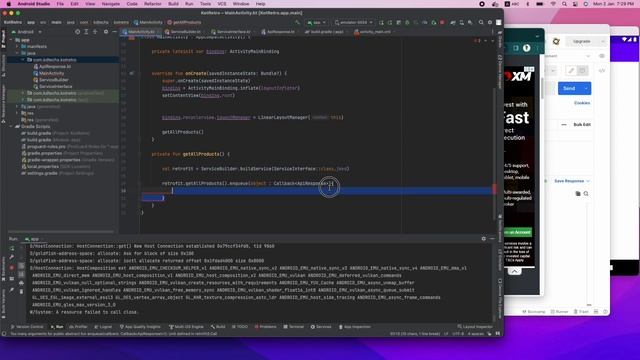Open the Send button dropdown arrow in Postman

586,89
